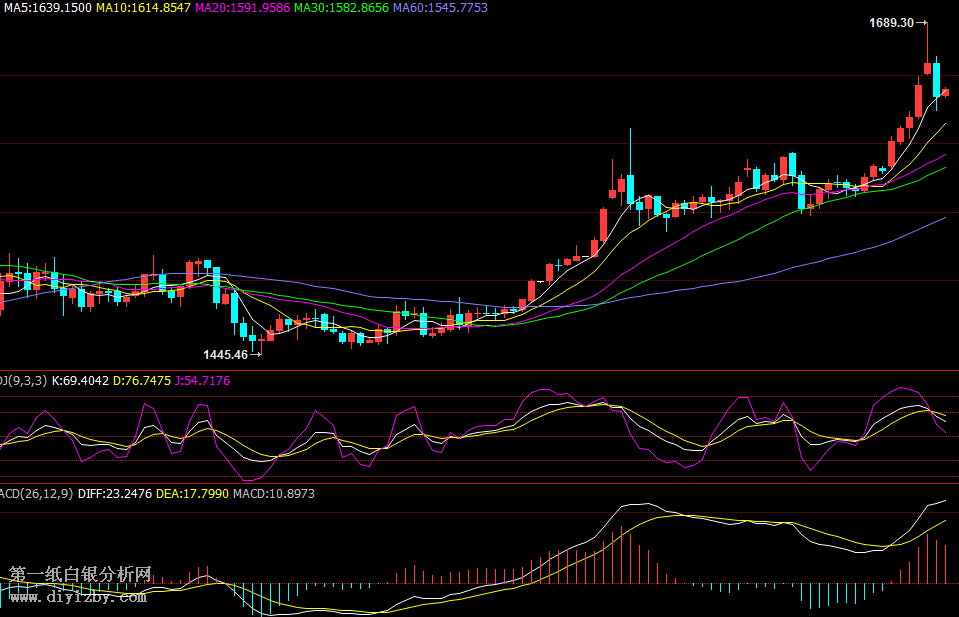Click the 1689.30 high price marker

(892, 22)
